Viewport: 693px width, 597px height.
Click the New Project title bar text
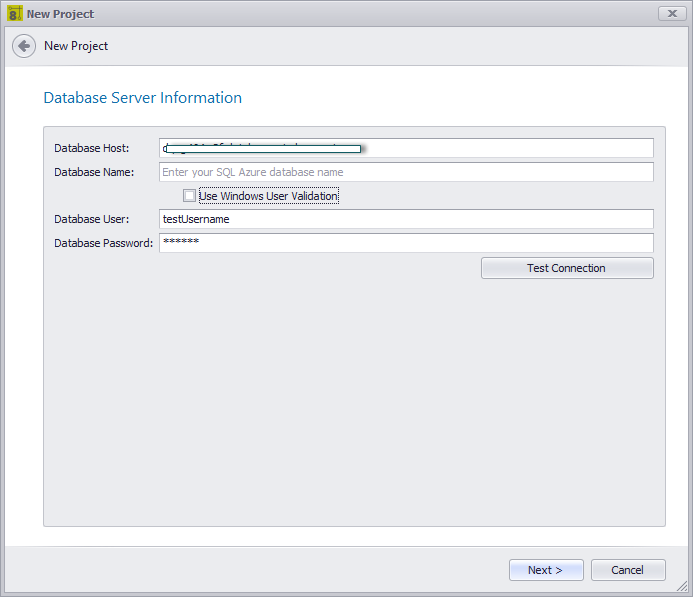(x=60, y=14)
